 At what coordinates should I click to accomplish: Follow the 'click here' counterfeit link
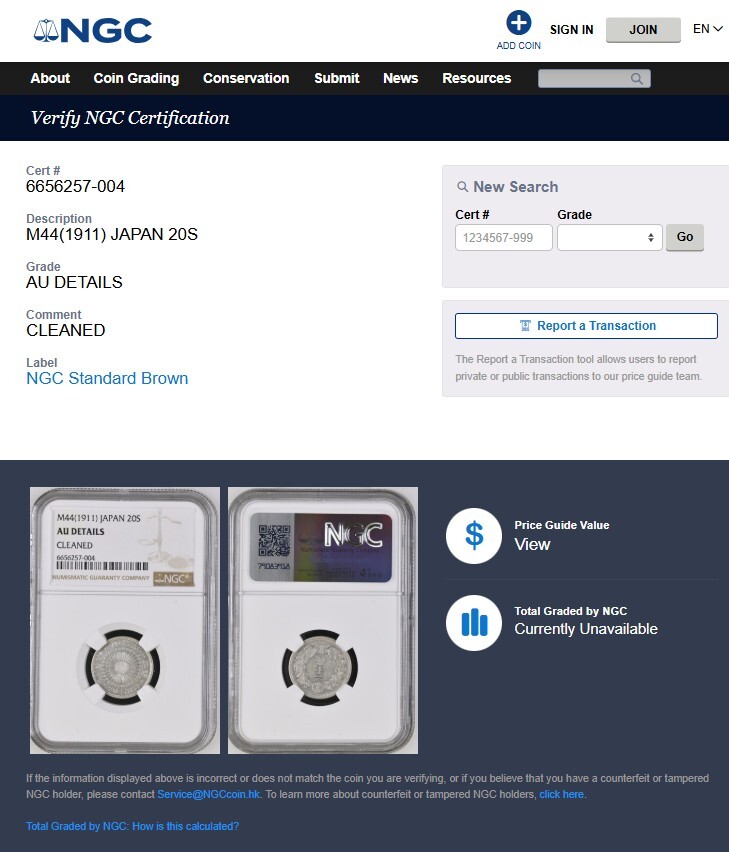pos(562,794)
